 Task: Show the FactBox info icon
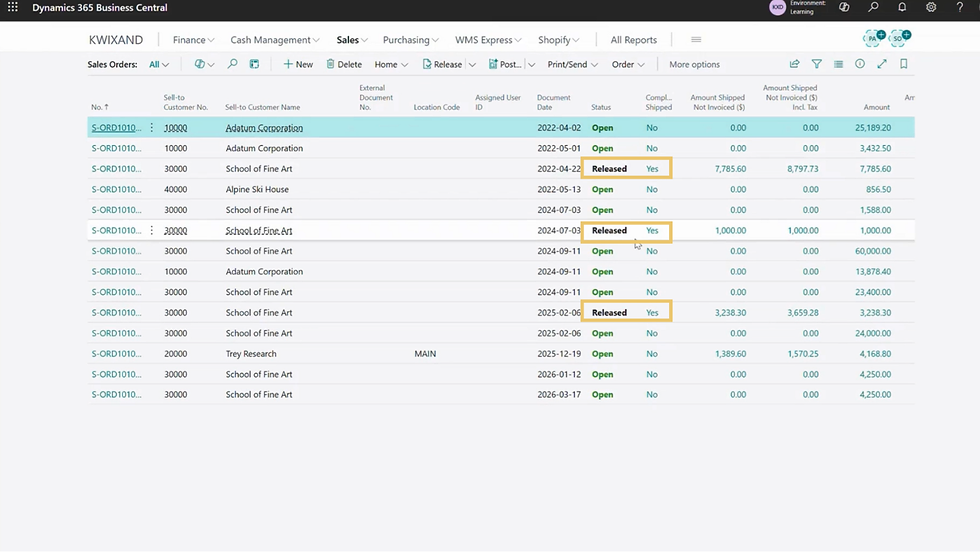[860, 64]
